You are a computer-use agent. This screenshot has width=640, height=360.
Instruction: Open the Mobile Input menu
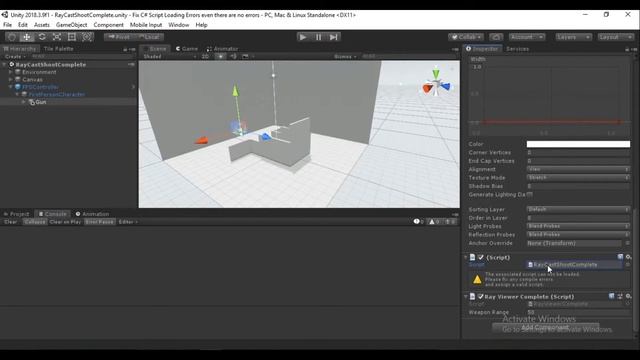tap(146, 25)
